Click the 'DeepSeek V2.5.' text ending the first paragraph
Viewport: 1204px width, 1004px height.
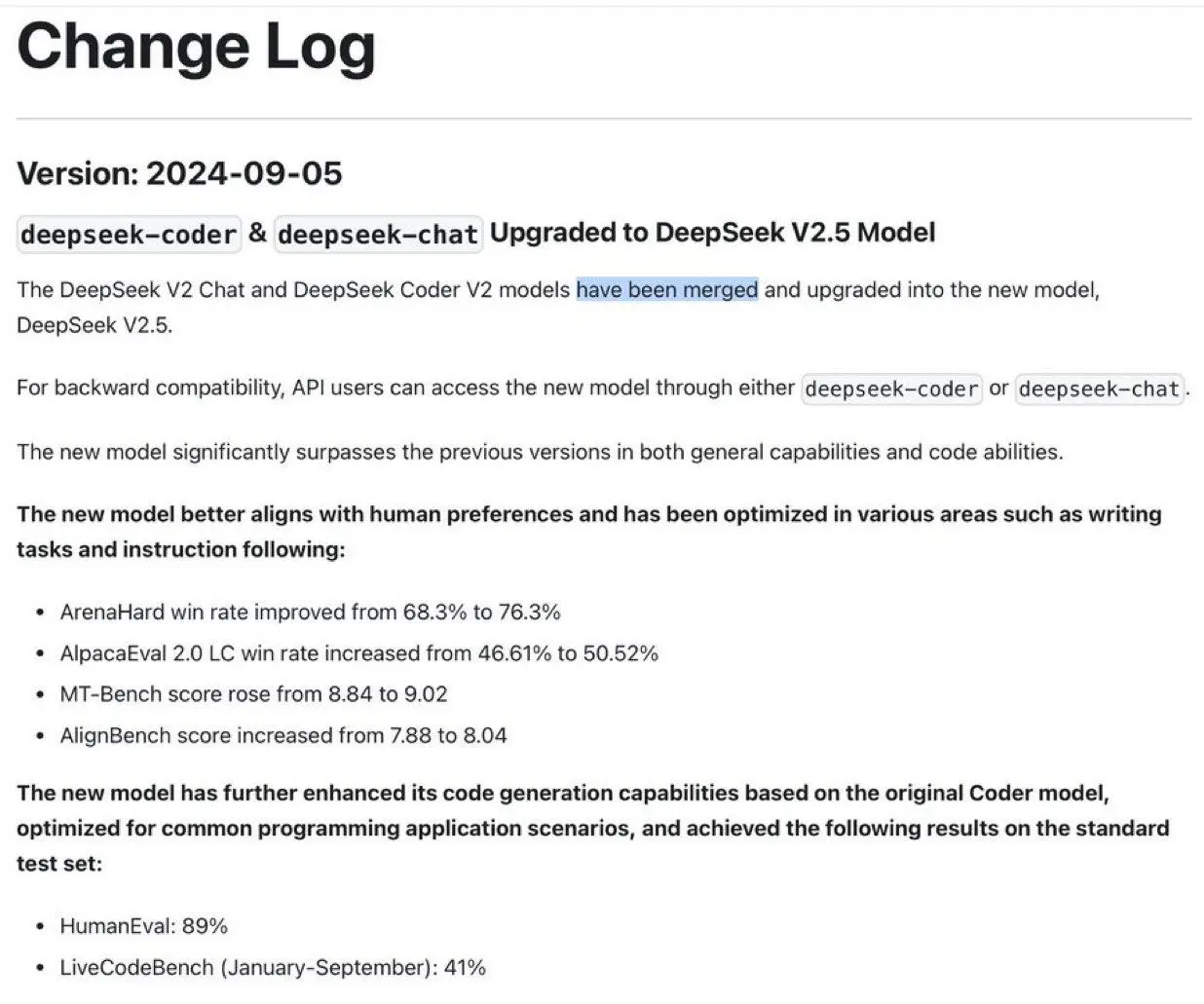94,325
